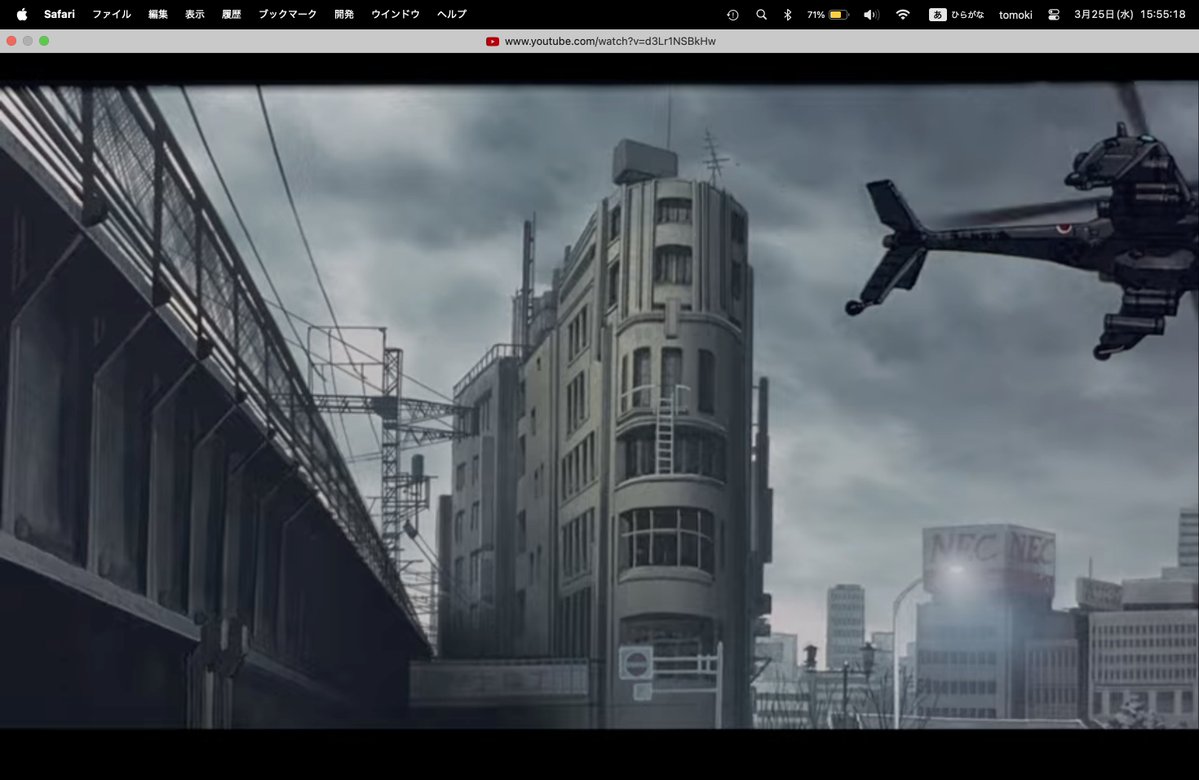
Task: Open the ウインドウ menu
Action: [395, 14]
